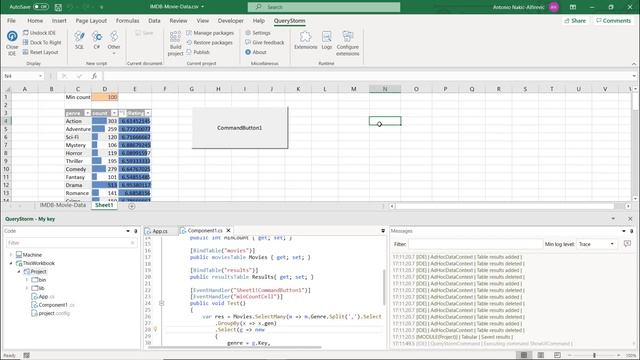The height and width of the screenshot is (360, 640).
Task: Open the genre column filter dropdown
Action: (87, 113)
